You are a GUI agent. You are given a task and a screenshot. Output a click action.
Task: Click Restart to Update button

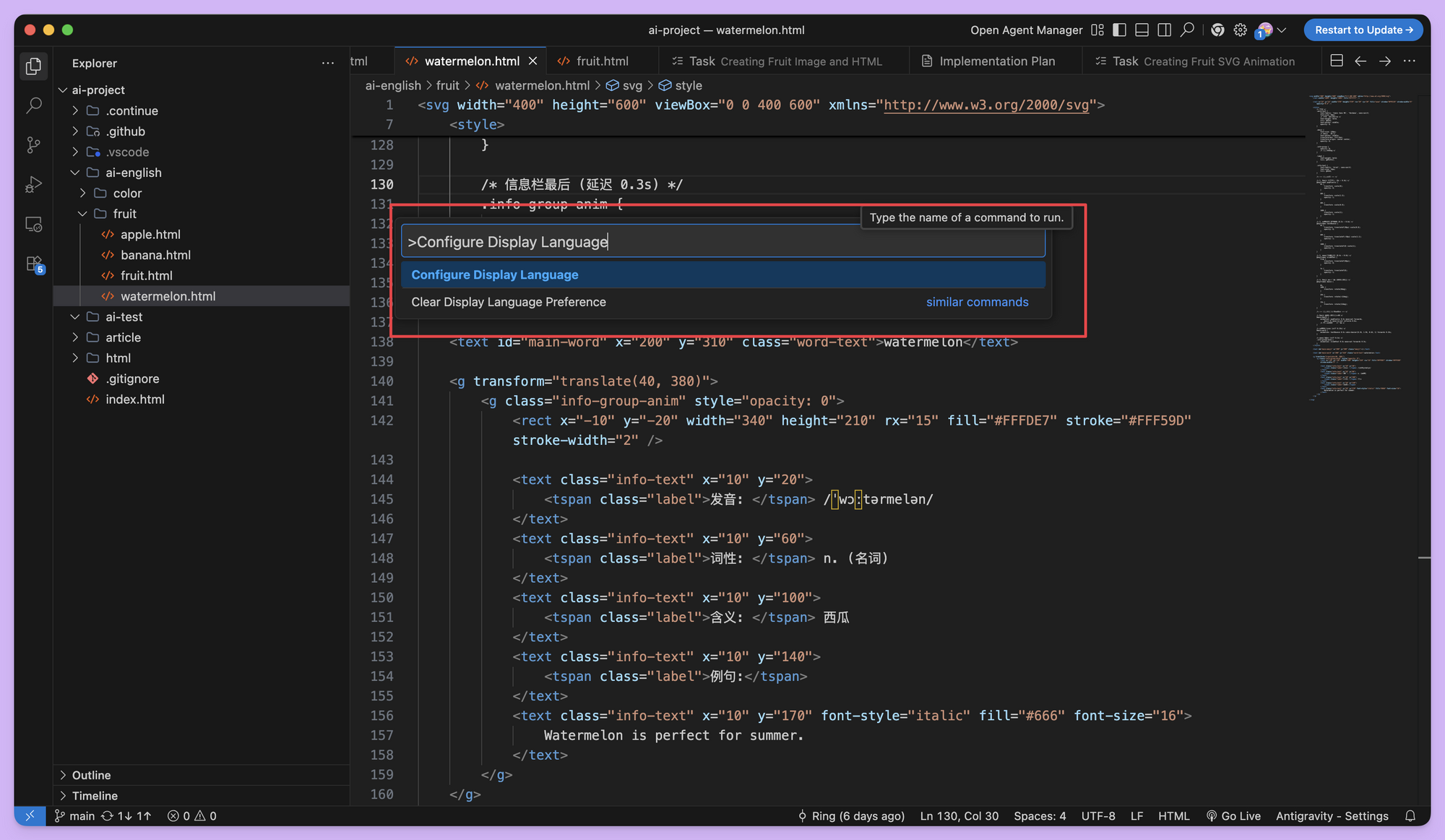1363,30
